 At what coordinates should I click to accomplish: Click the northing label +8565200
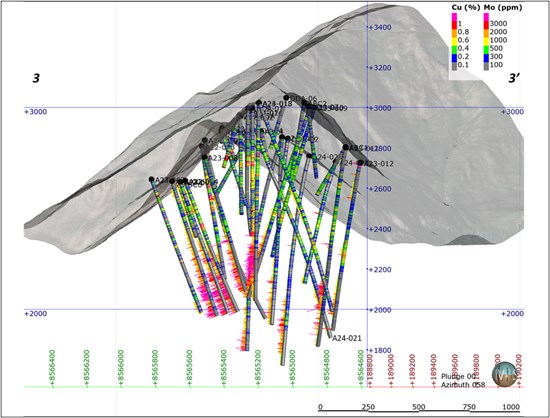point(258,368)
